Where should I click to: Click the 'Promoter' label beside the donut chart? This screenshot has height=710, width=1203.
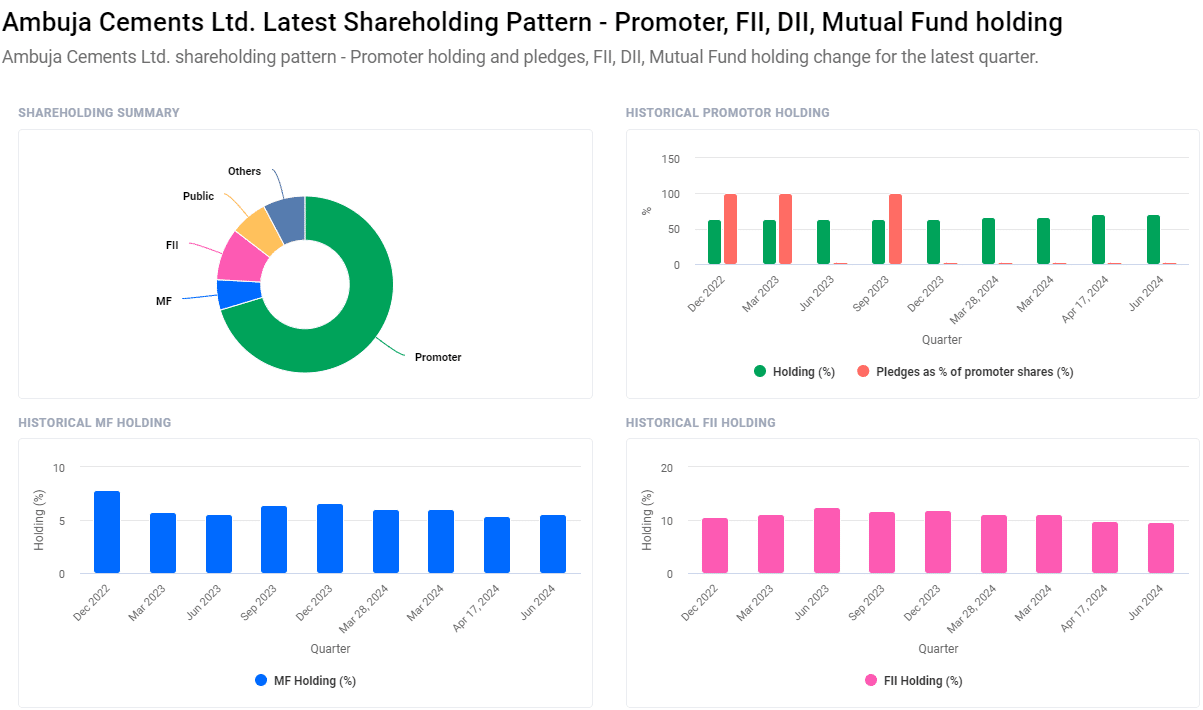(x=438, y=357)
